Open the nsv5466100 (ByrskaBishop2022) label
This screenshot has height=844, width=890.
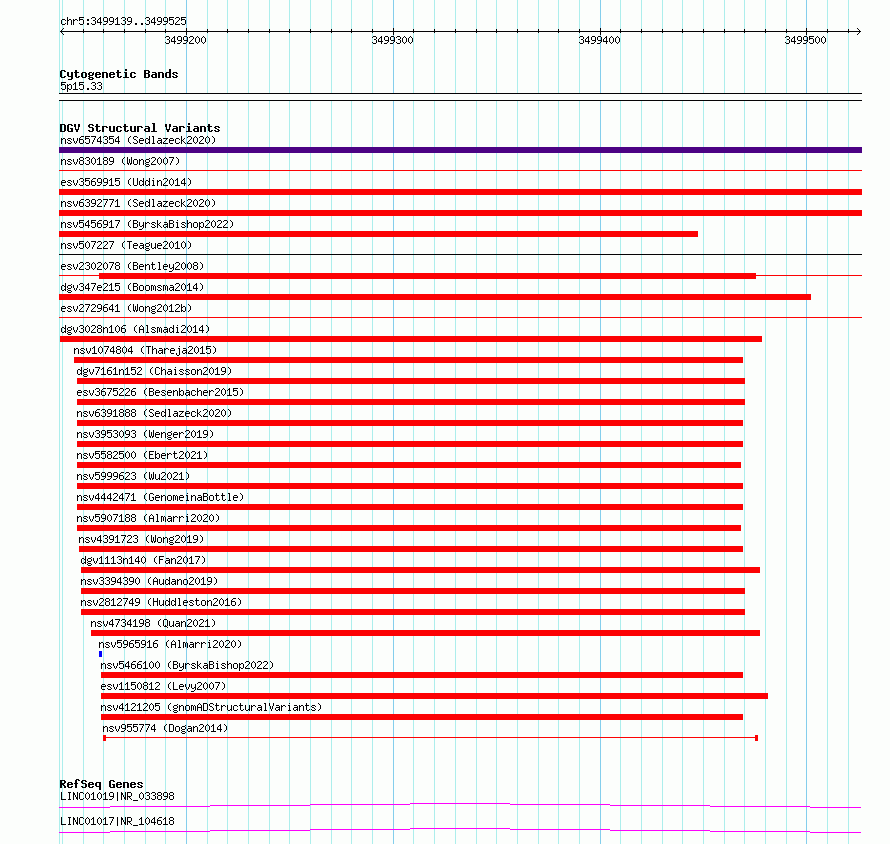(187, 665)
